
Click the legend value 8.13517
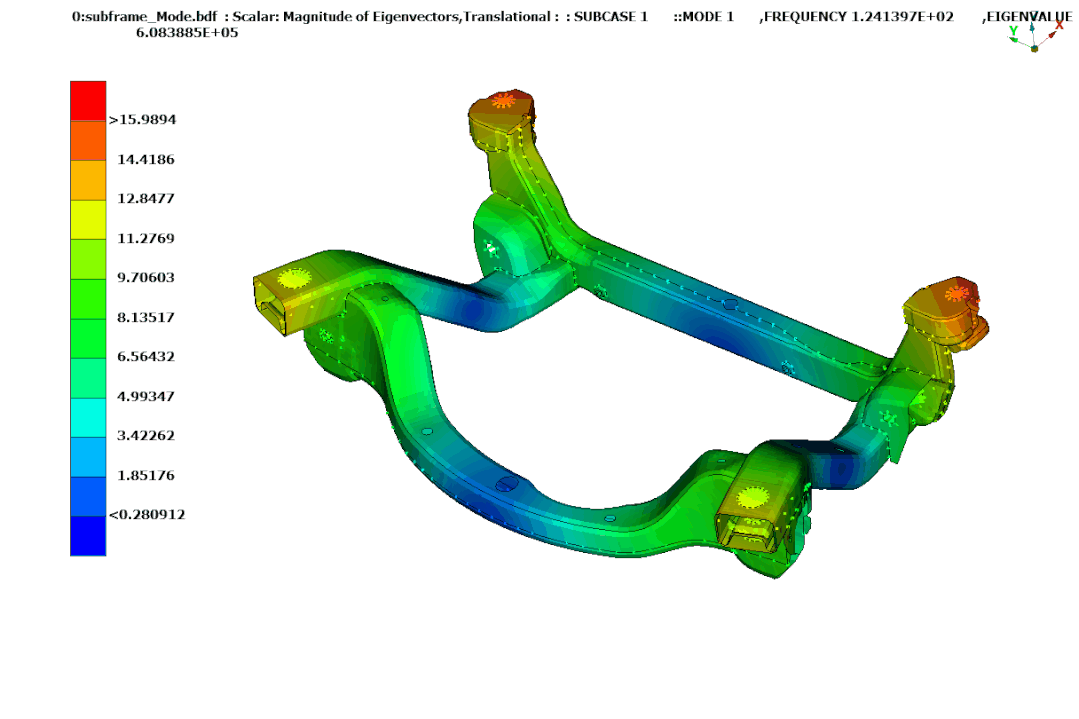click(x=146, y=318)
